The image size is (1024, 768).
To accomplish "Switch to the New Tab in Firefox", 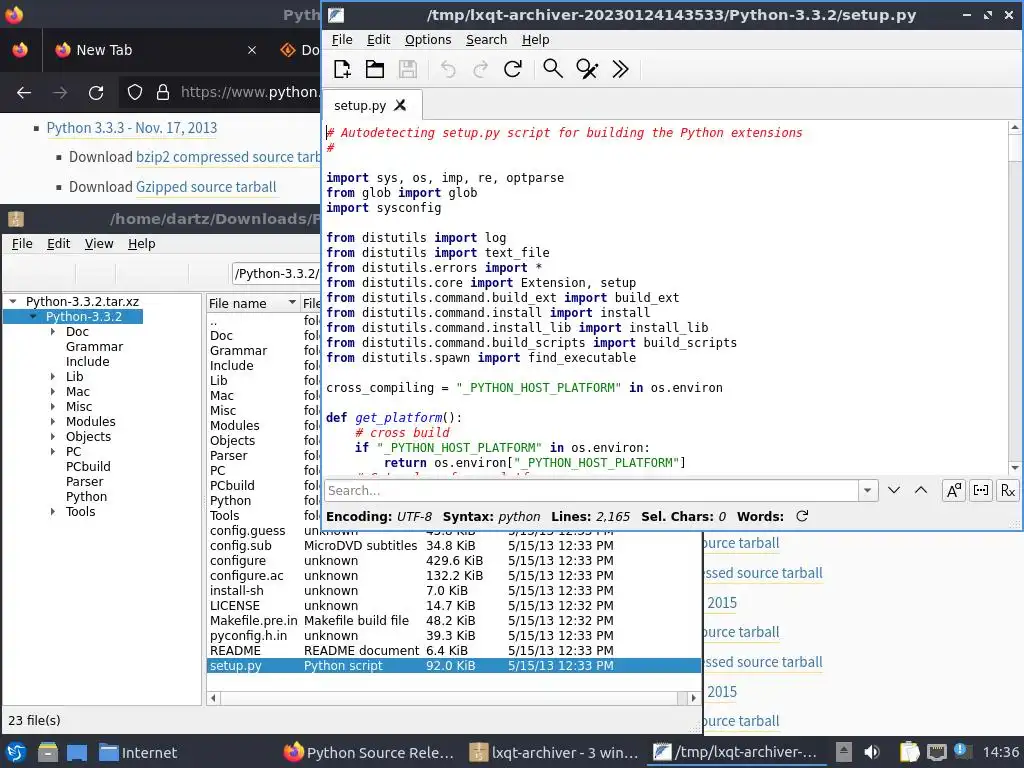I will point(104,50).
